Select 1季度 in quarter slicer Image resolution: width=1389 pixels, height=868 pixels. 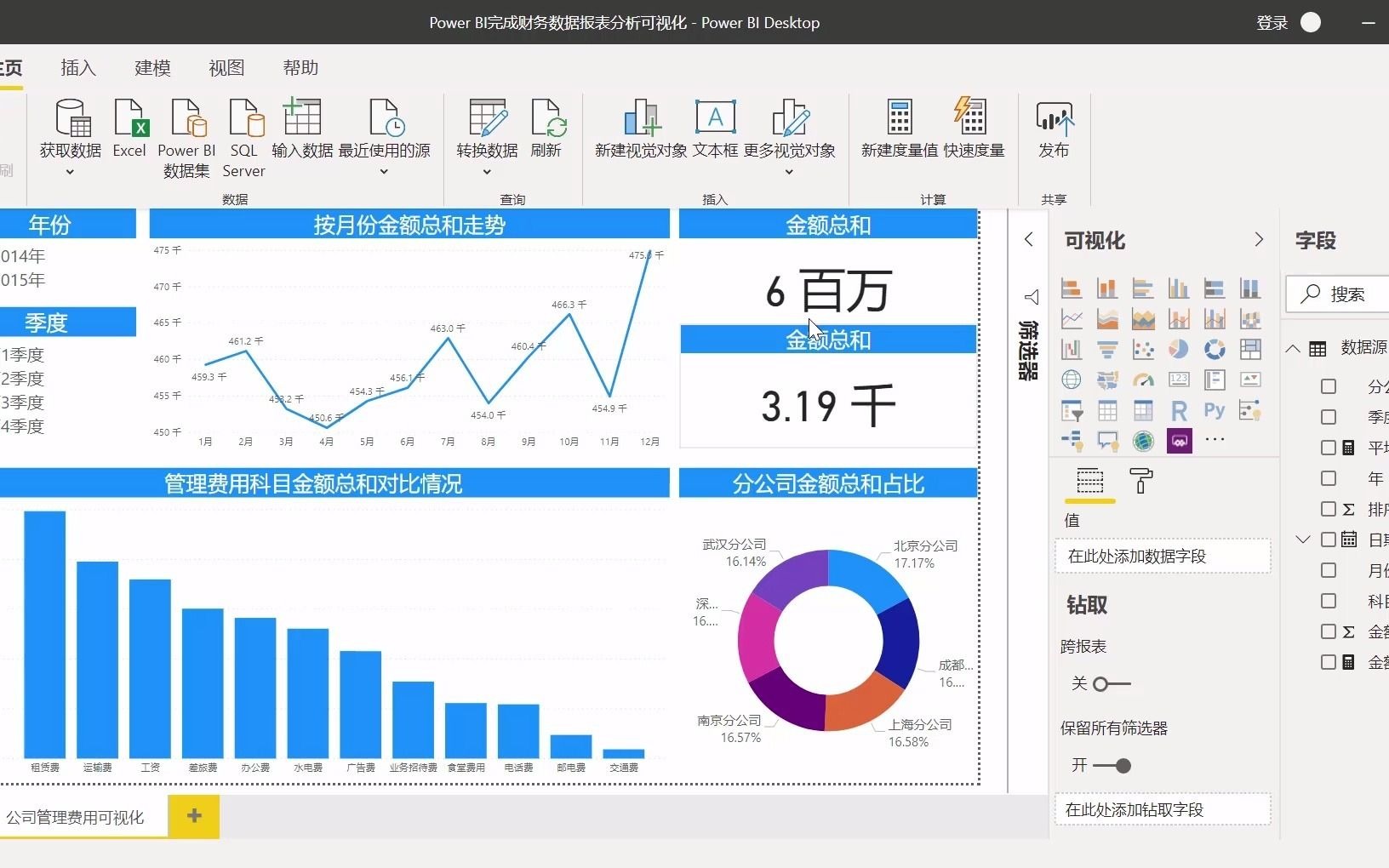pos(22,355)
